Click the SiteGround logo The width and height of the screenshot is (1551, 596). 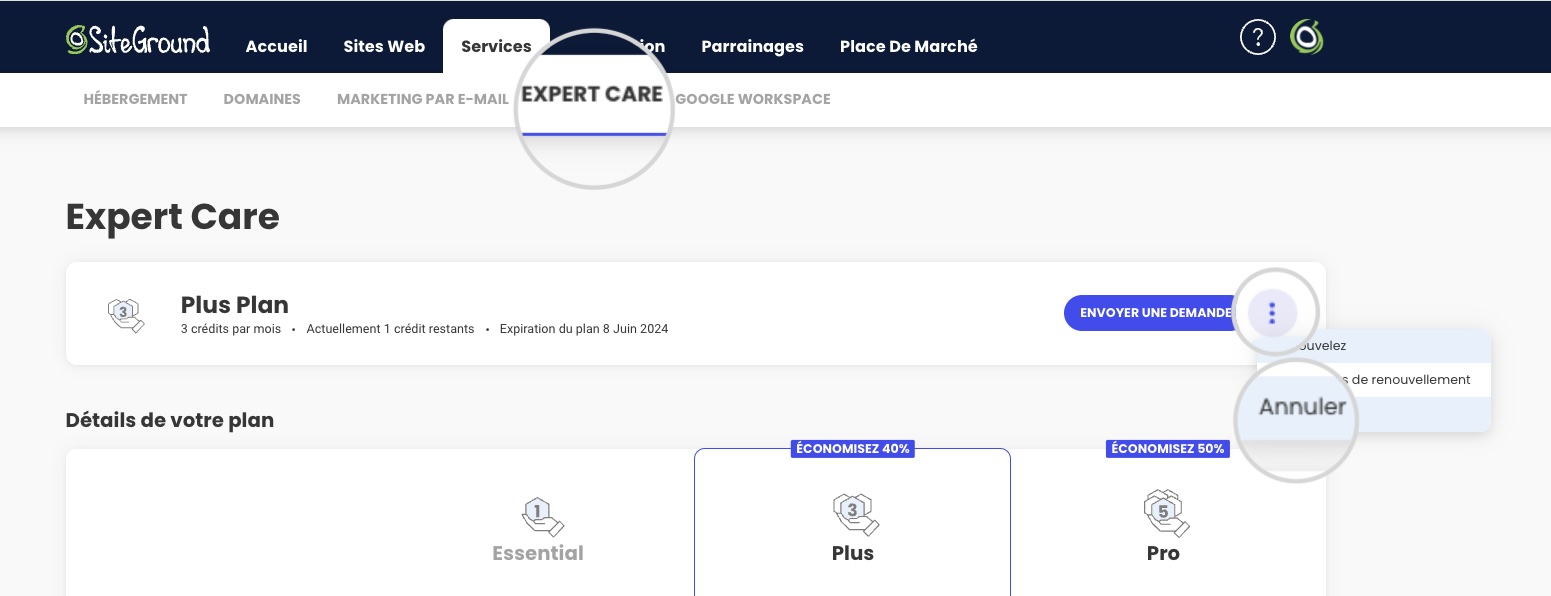[138, 39]
